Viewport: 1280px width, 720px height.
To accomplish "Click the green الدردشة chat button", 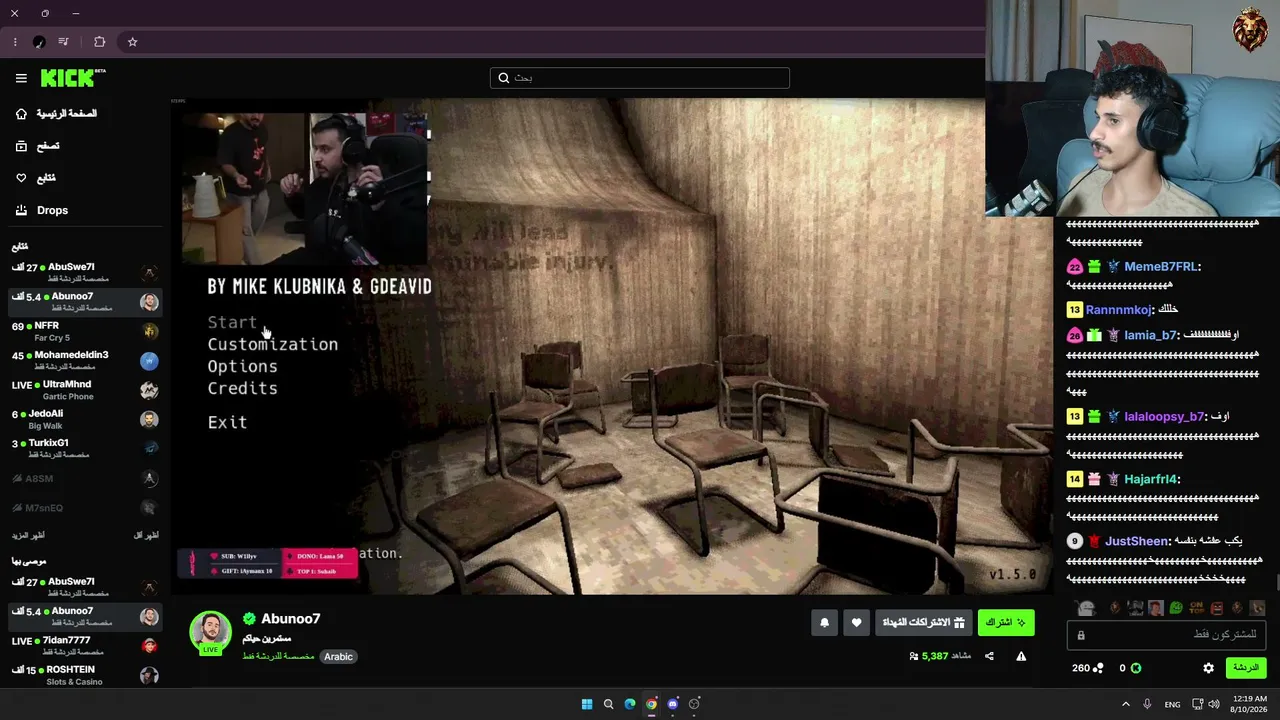I will pyautogui.click(x=1245, y=668).
